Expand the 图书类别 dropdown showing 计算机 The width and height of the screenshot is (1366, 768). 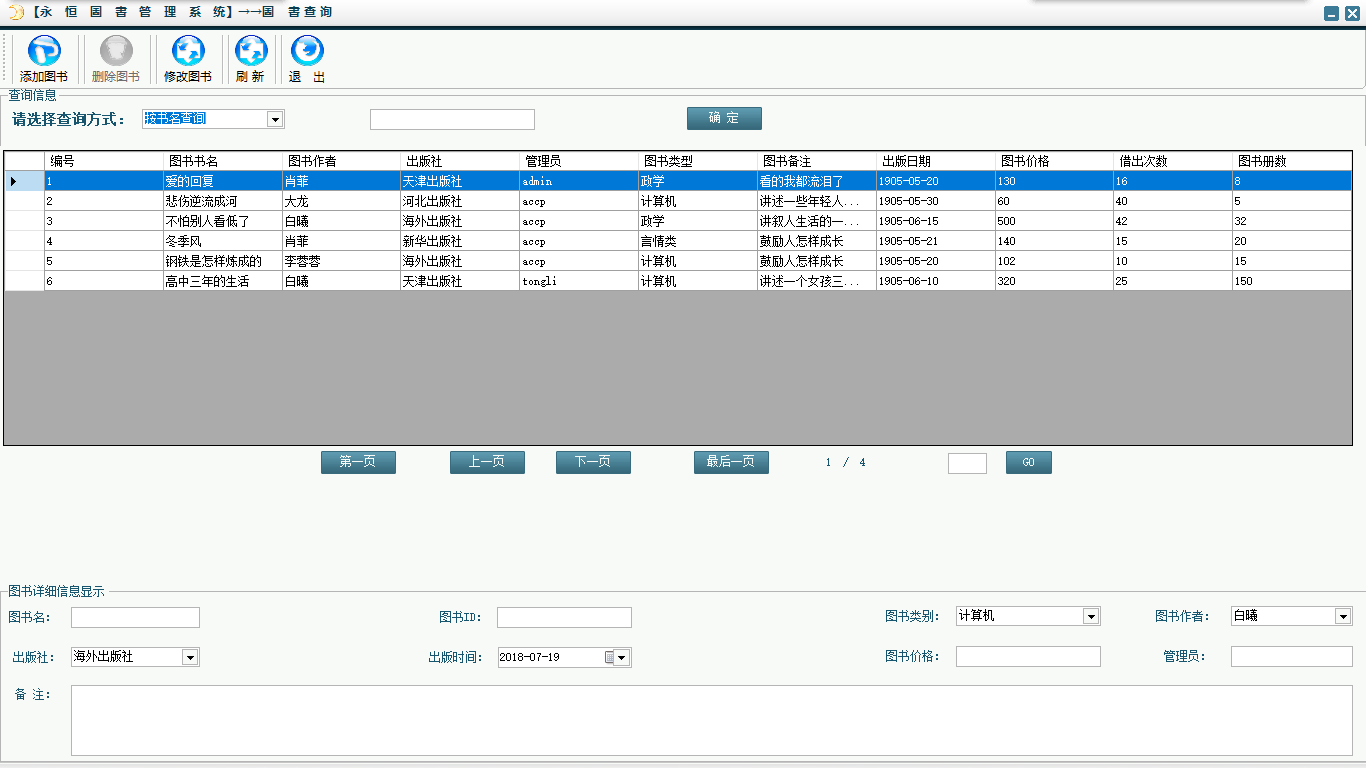point(1091,617)
